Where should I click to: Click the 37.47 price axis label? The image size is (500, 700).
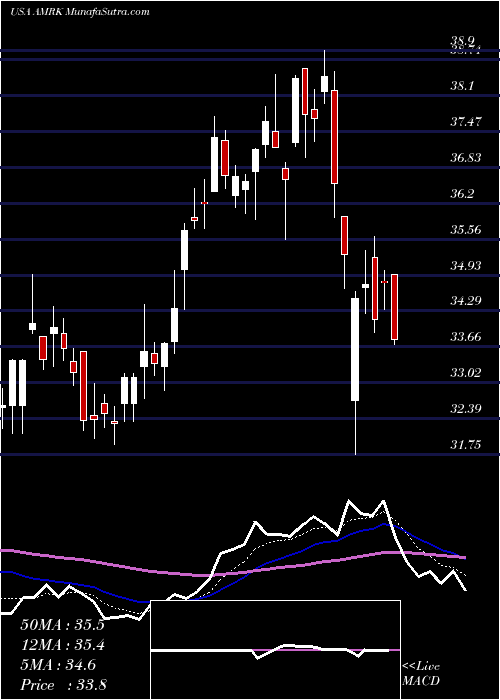(x=466, y=121)
